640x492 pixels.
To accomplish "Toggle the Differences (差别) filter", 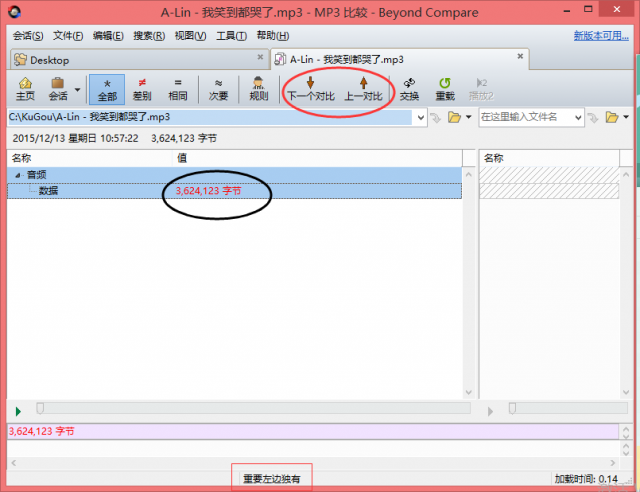I will [142, 89].
